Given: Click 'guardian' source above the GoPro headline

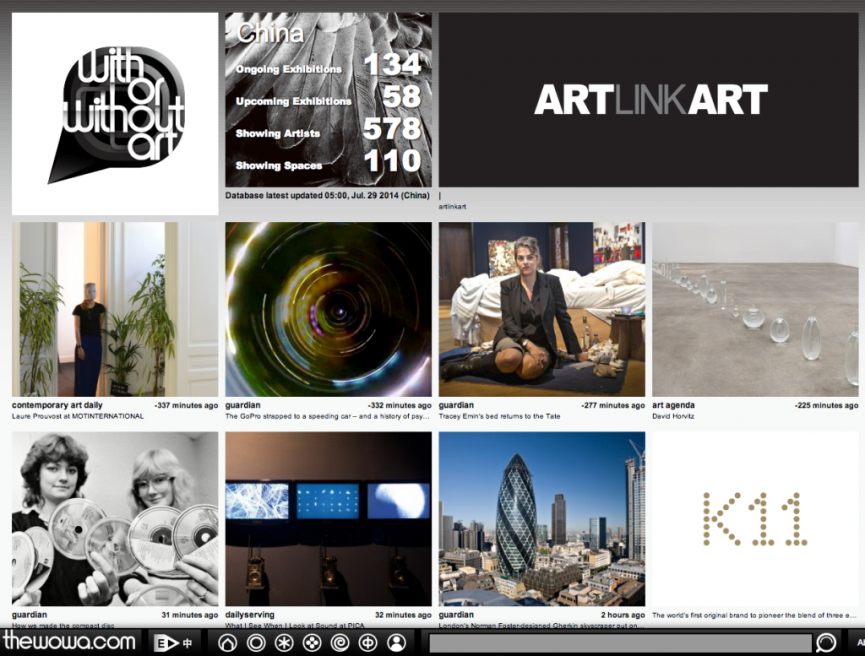Looking at the screenshot, I should point(243,405).
